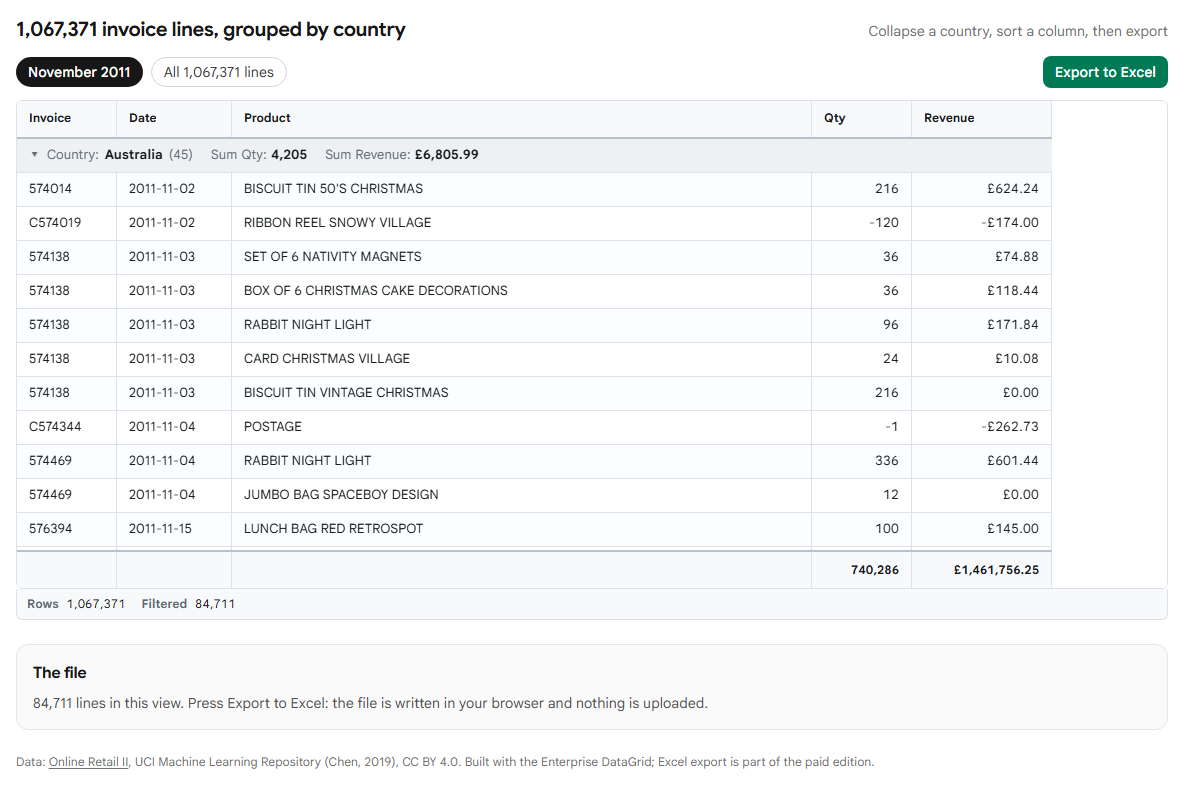
Task: Collapse the Australia country group triangle
Action: (34, 155)
